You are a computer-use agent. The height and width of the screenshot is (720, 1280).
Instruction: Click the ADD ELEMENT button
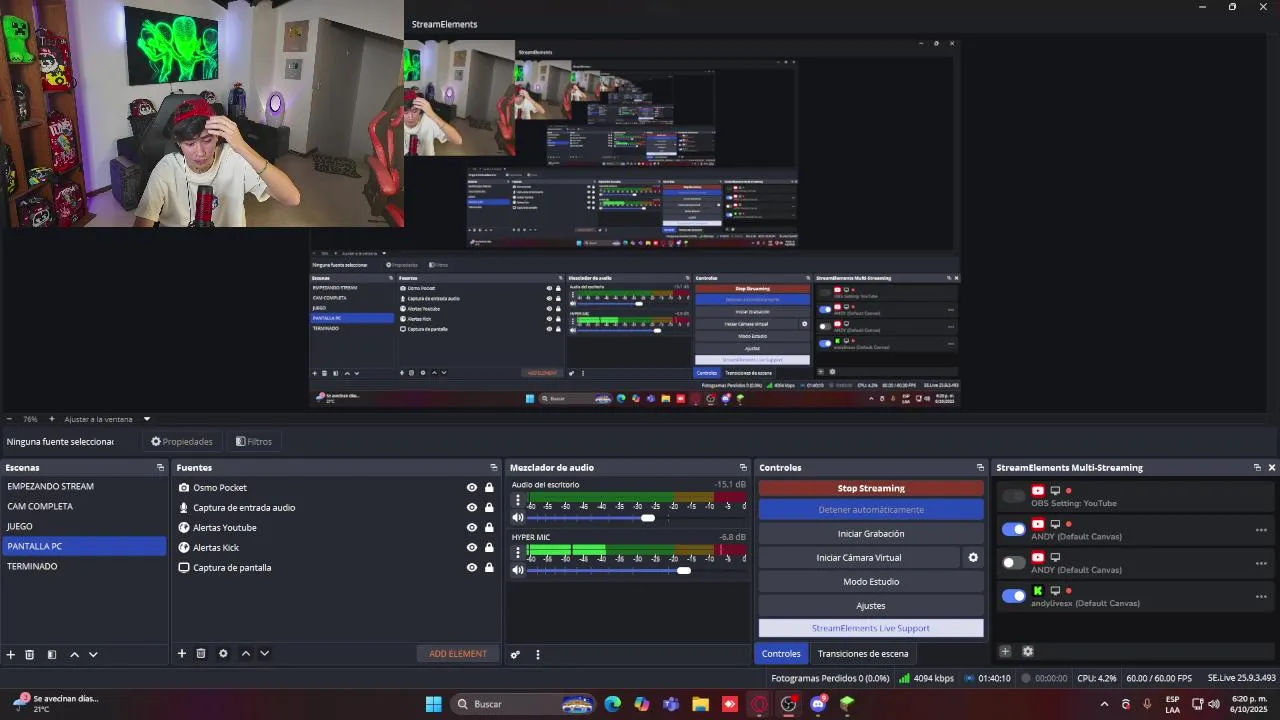point(458,654)
